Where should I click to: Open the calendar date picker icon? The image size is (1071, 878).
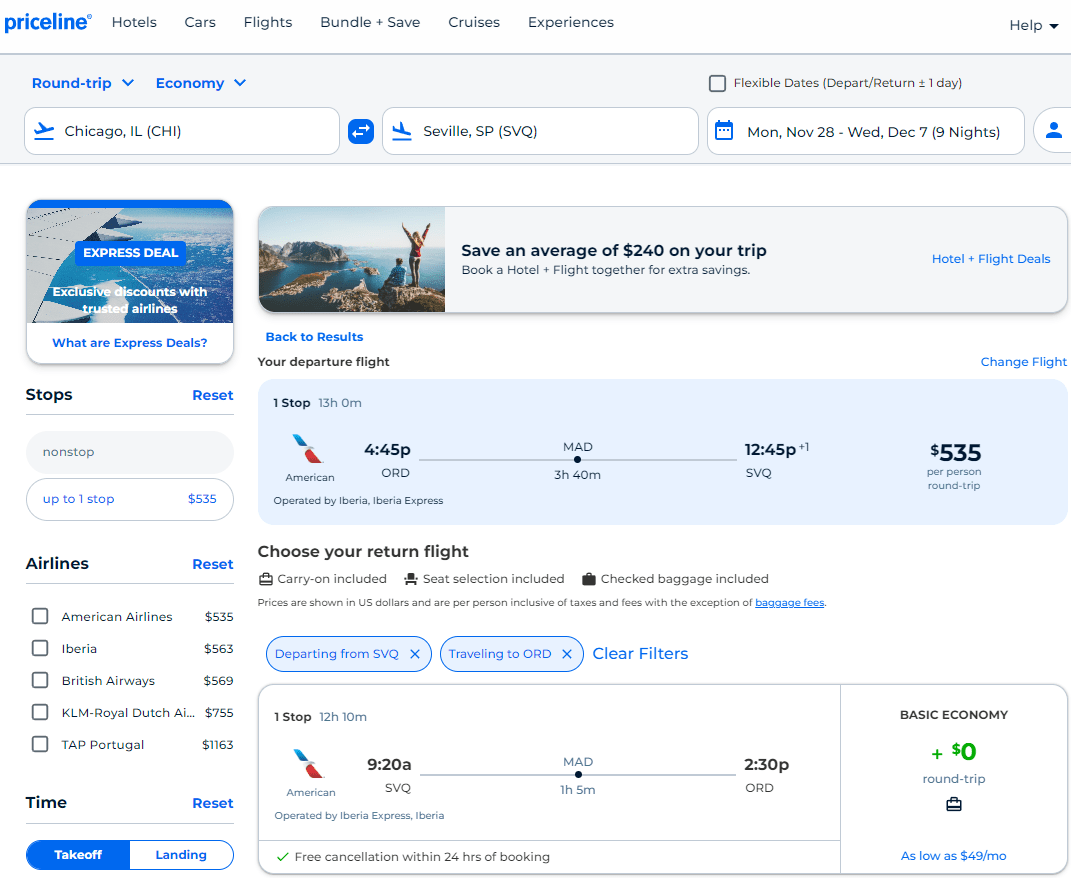(724, 131)
